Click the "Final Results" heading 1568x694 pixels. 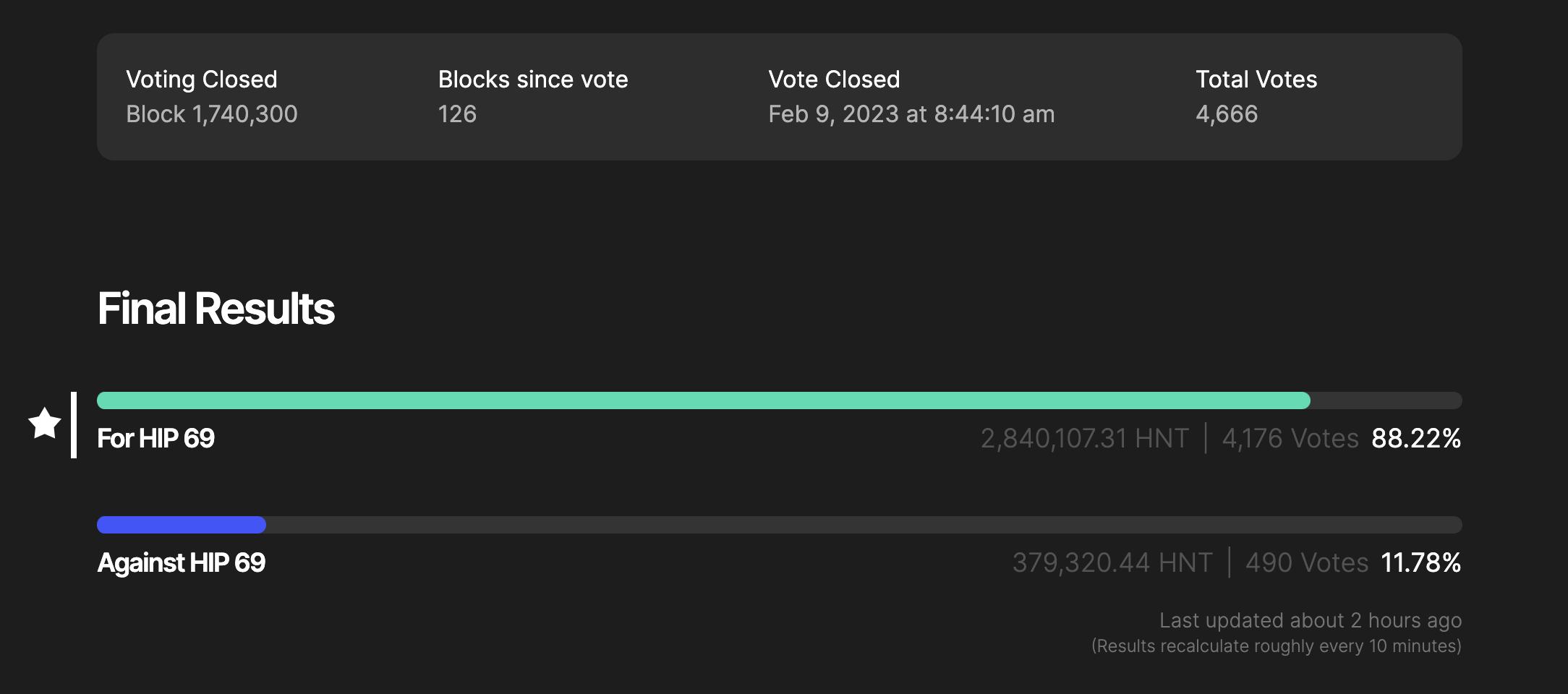216,309
